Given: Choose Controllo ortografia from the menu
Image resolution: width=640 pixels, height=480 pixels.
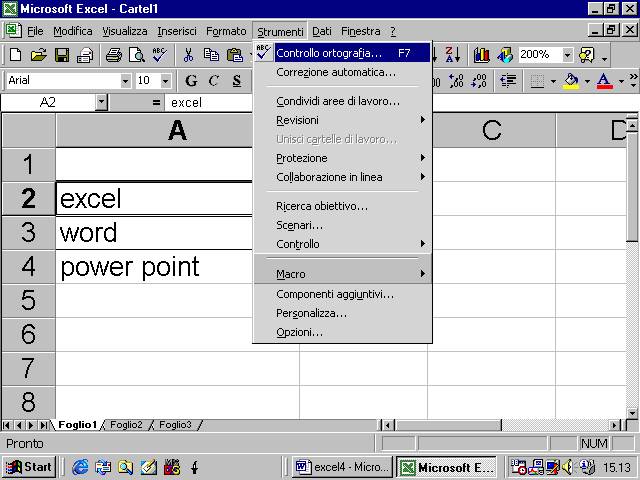Looking at the screenshot, I should [x=342, y=53].
